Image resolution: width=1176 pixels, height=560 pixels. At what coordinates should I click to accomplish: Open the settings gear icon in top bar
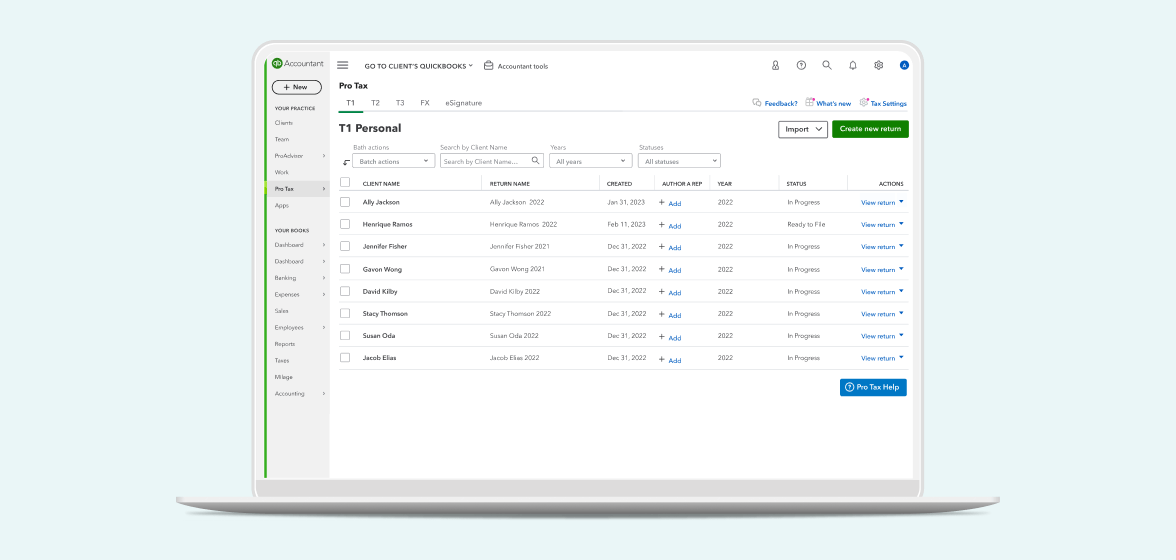(x=878, y=65)
